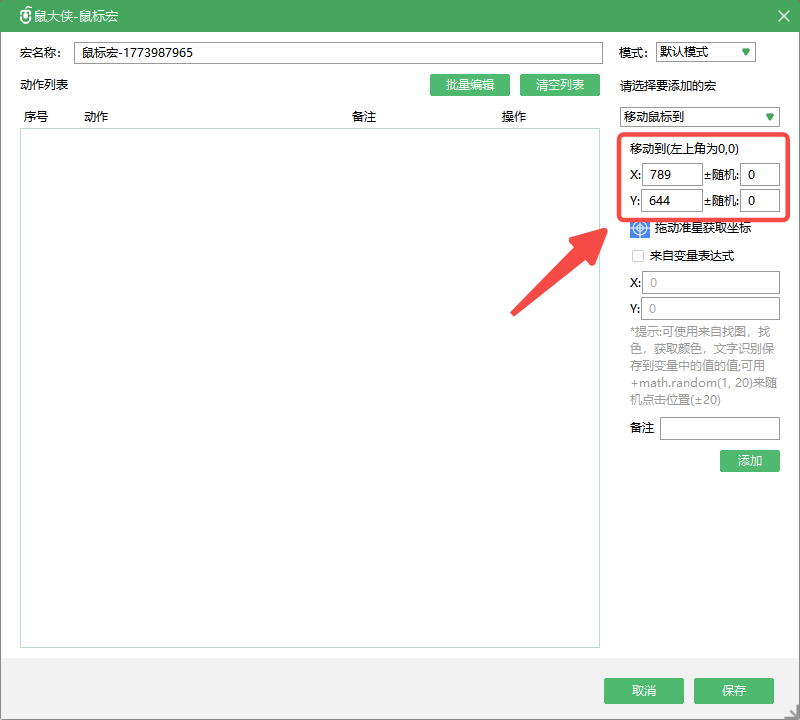Viewport: 800px width, 720px height.
Task: Click the Y coordinate field showing 644
Action: click(x=672, y=201)
